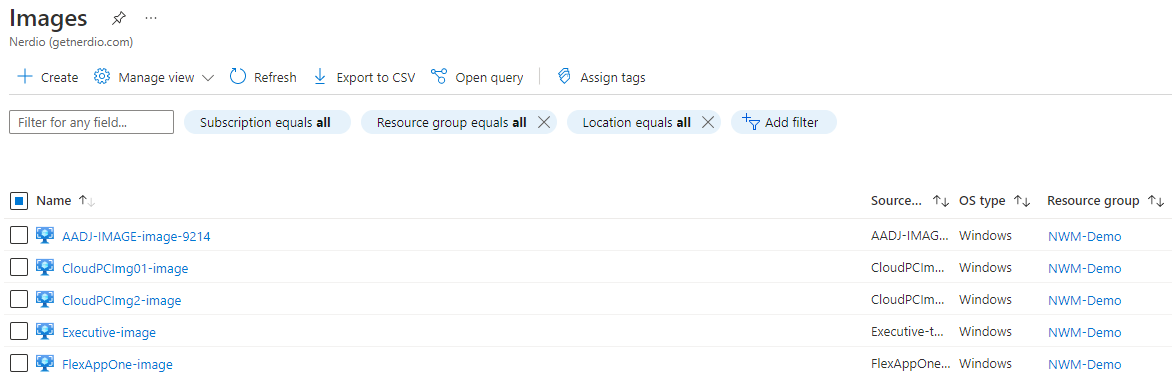Click the Resource group column header text

[x=1094, y=200]
